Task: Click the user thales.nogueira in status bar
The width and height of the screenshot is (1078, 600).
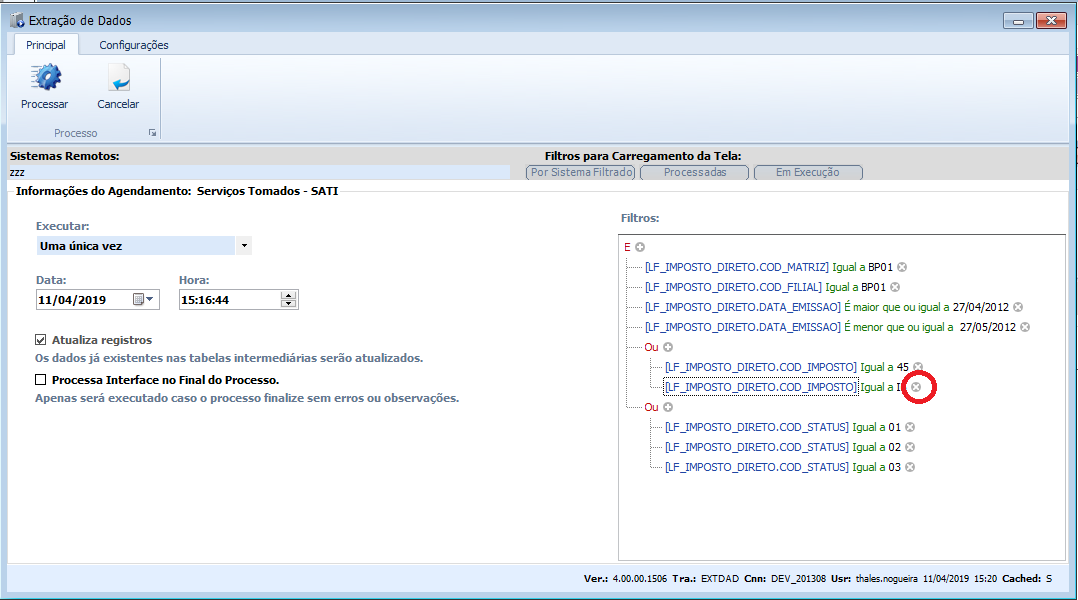Action: [886, 579]
